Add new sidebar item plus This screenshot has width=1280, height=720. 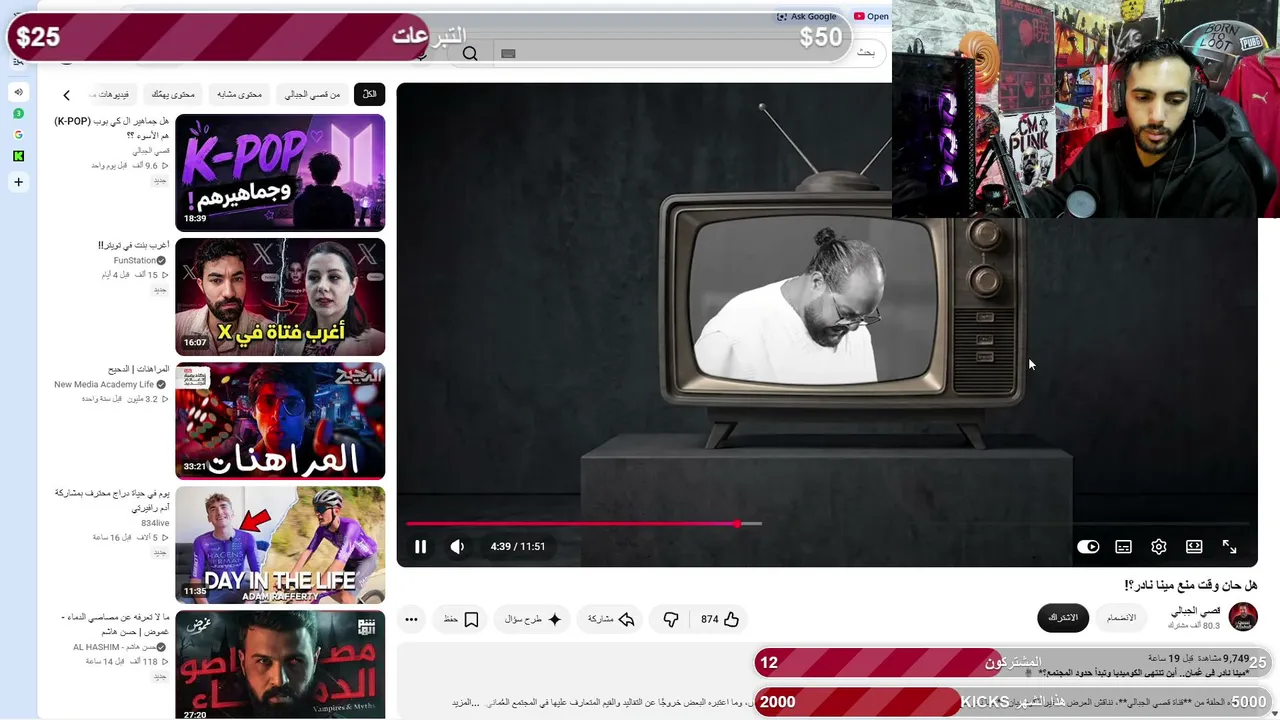[18, 182]
